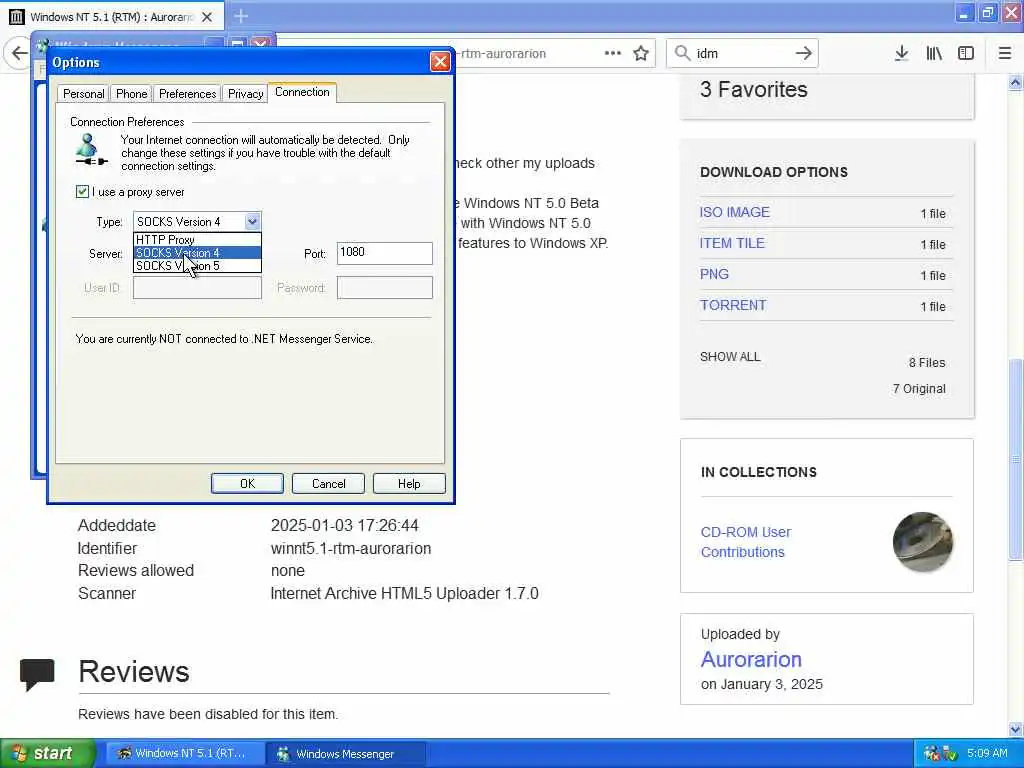Switch to the Phone tab

[131, 93]
